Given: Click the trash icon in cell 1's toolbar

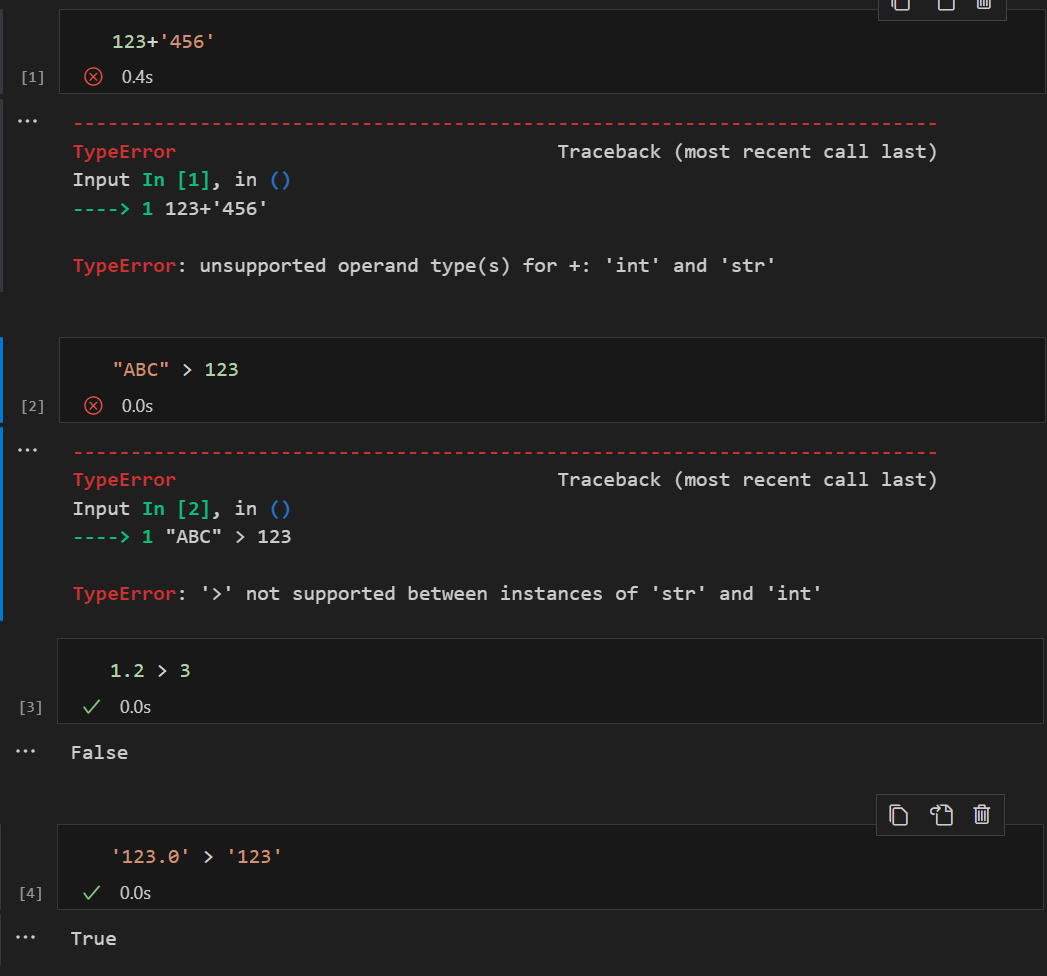Looking at the screenshot, I should (x=983, y=5).
